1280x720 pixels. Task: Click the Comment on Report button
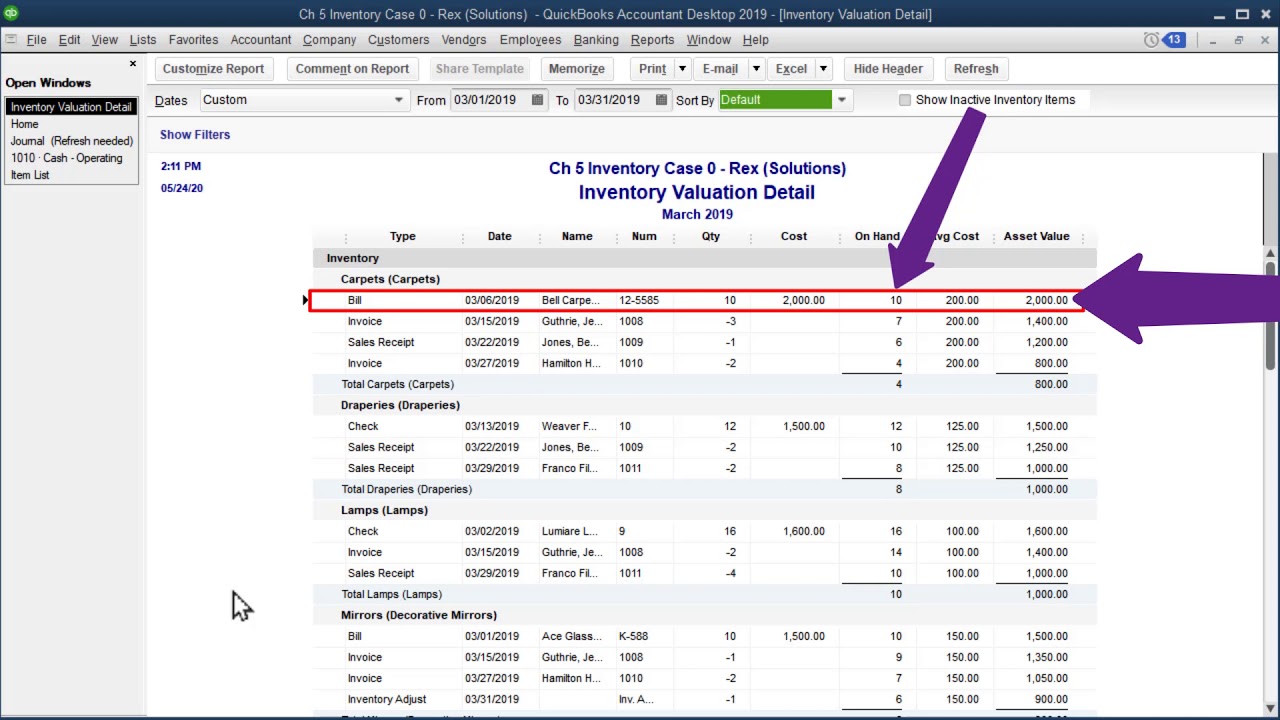352,69
